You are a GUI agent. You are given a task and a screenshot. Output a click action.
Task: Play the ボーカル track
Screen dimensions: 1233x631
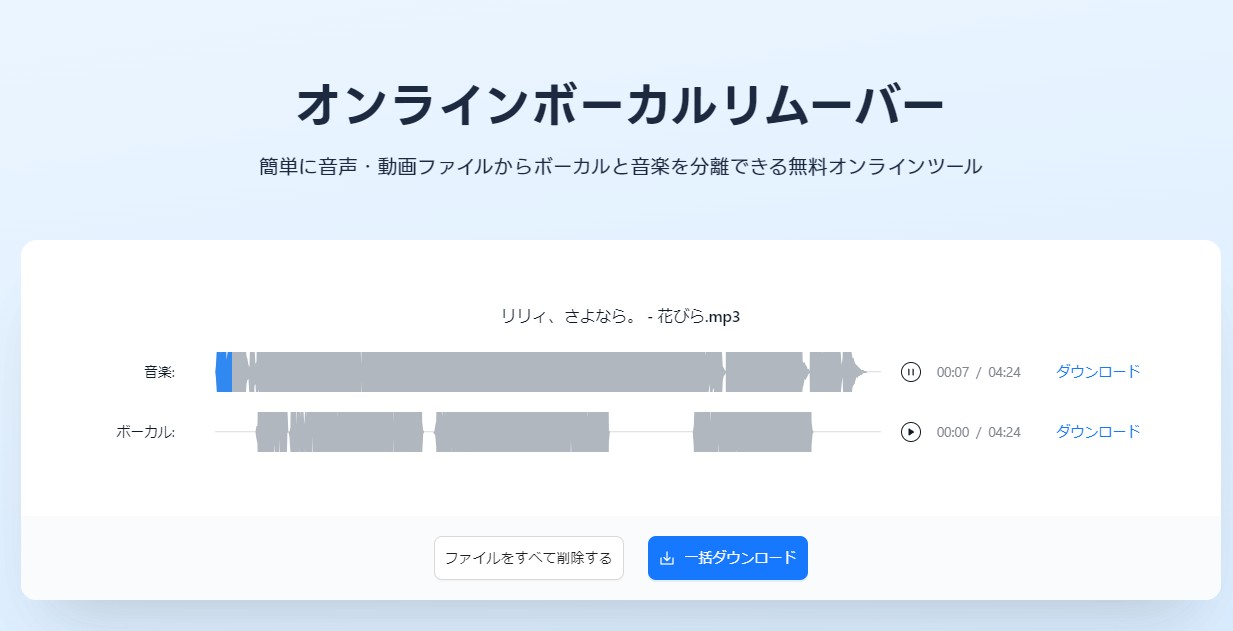click(910, 432)
